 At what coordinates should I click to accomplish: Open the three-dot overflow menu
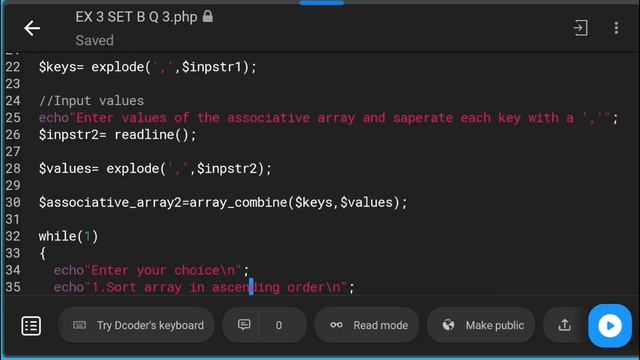point(616,28)
